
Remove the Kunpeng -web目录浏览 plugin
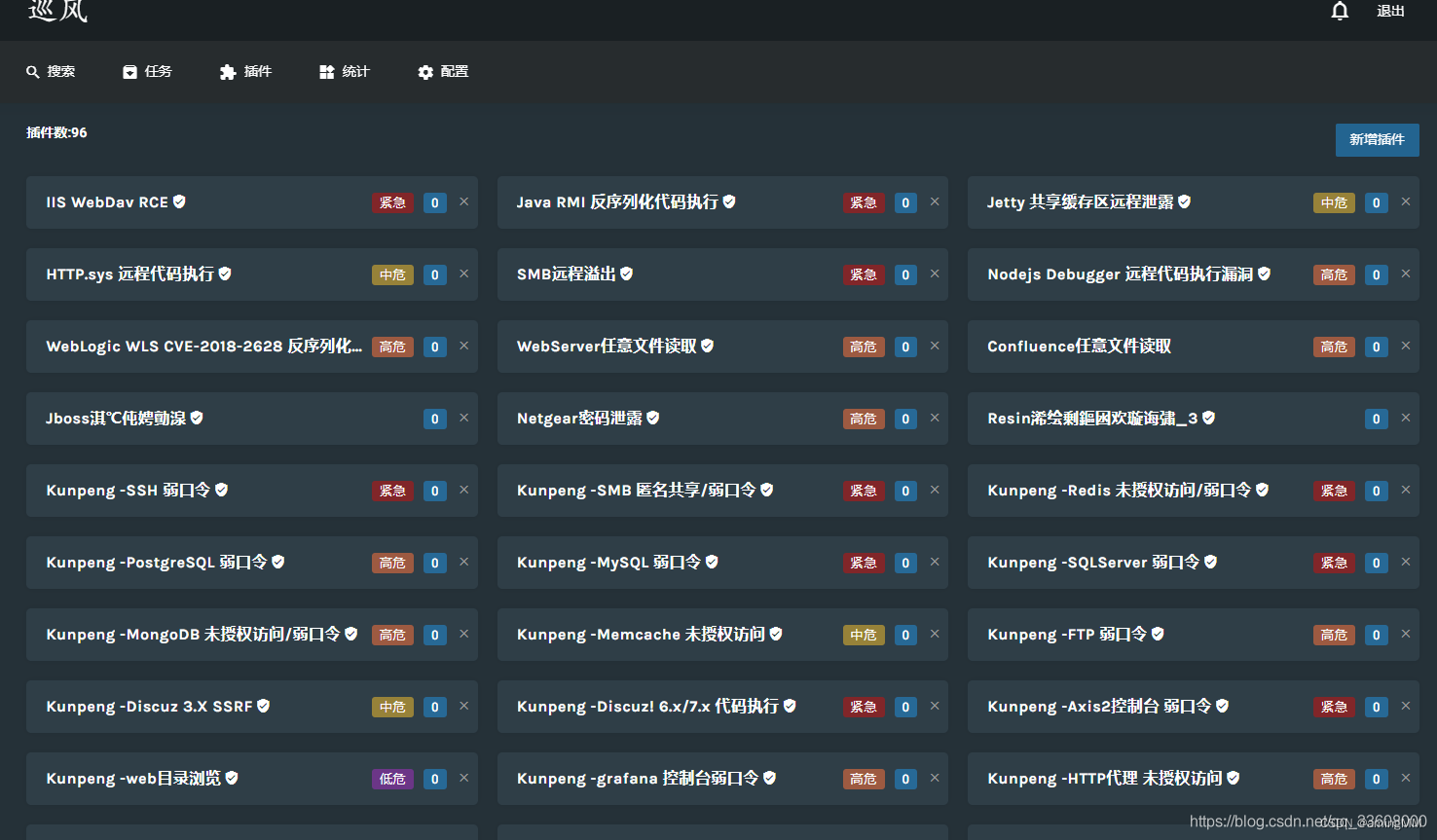(464, 778)
